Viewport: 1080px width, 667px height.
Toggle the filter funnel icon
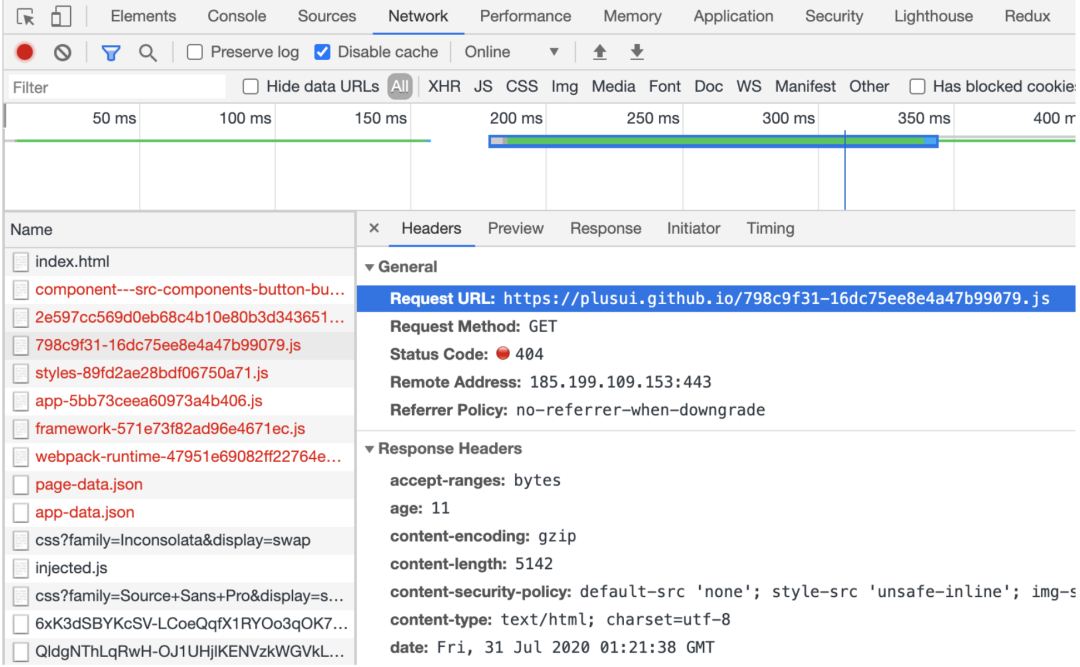[111, 52]
